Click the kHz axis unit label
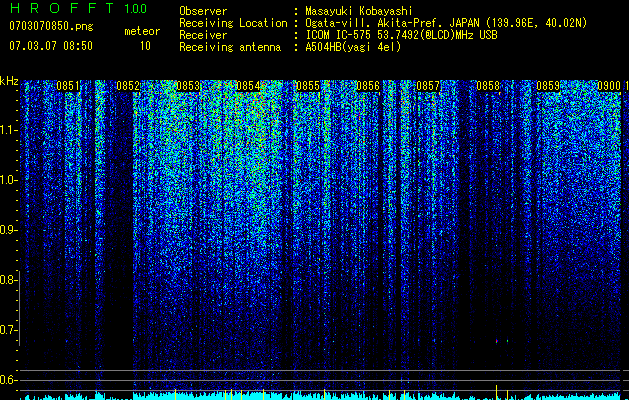 click(9, 81)
